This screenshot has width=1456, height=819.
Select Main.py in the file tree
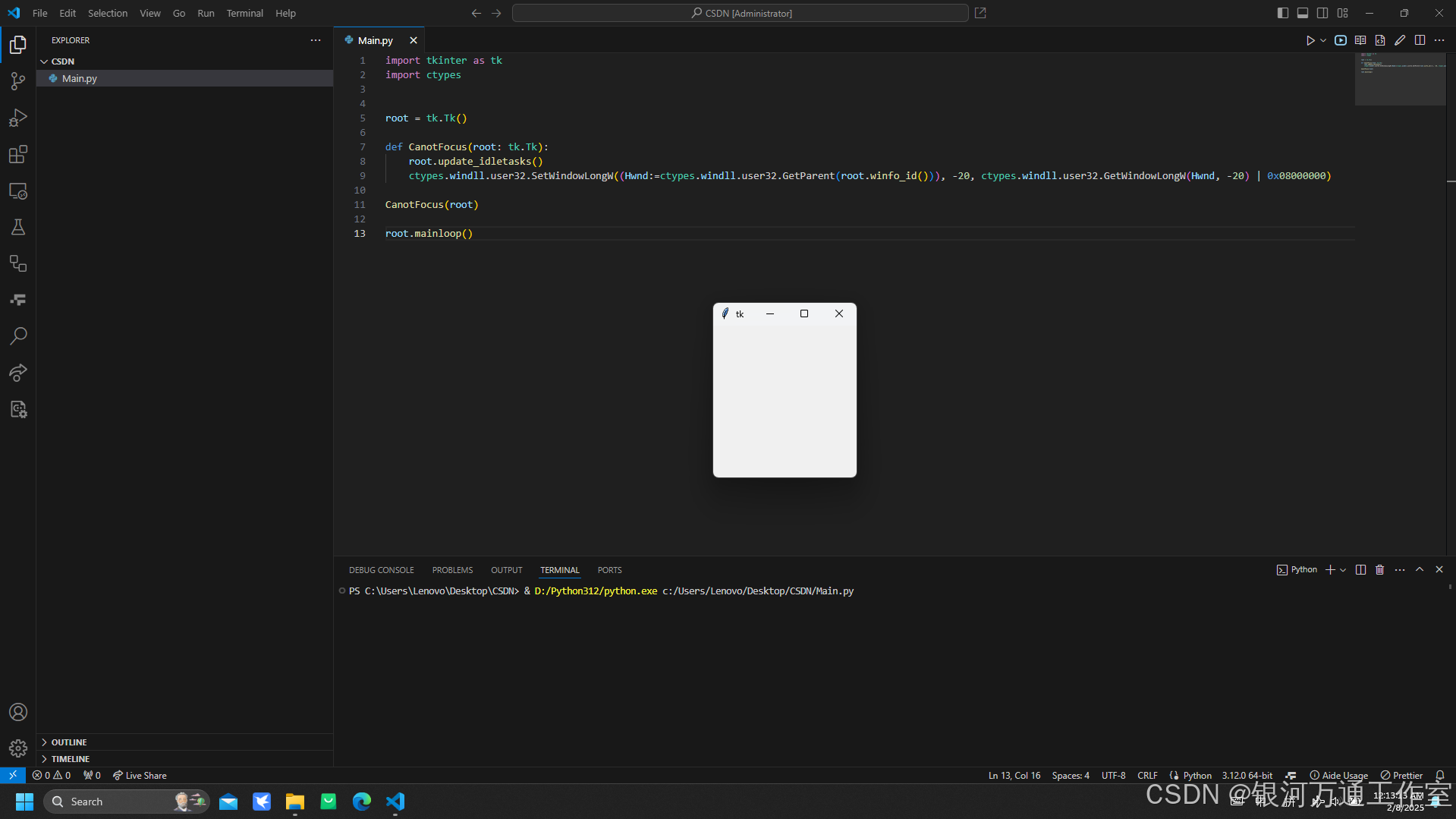point(184,78)
